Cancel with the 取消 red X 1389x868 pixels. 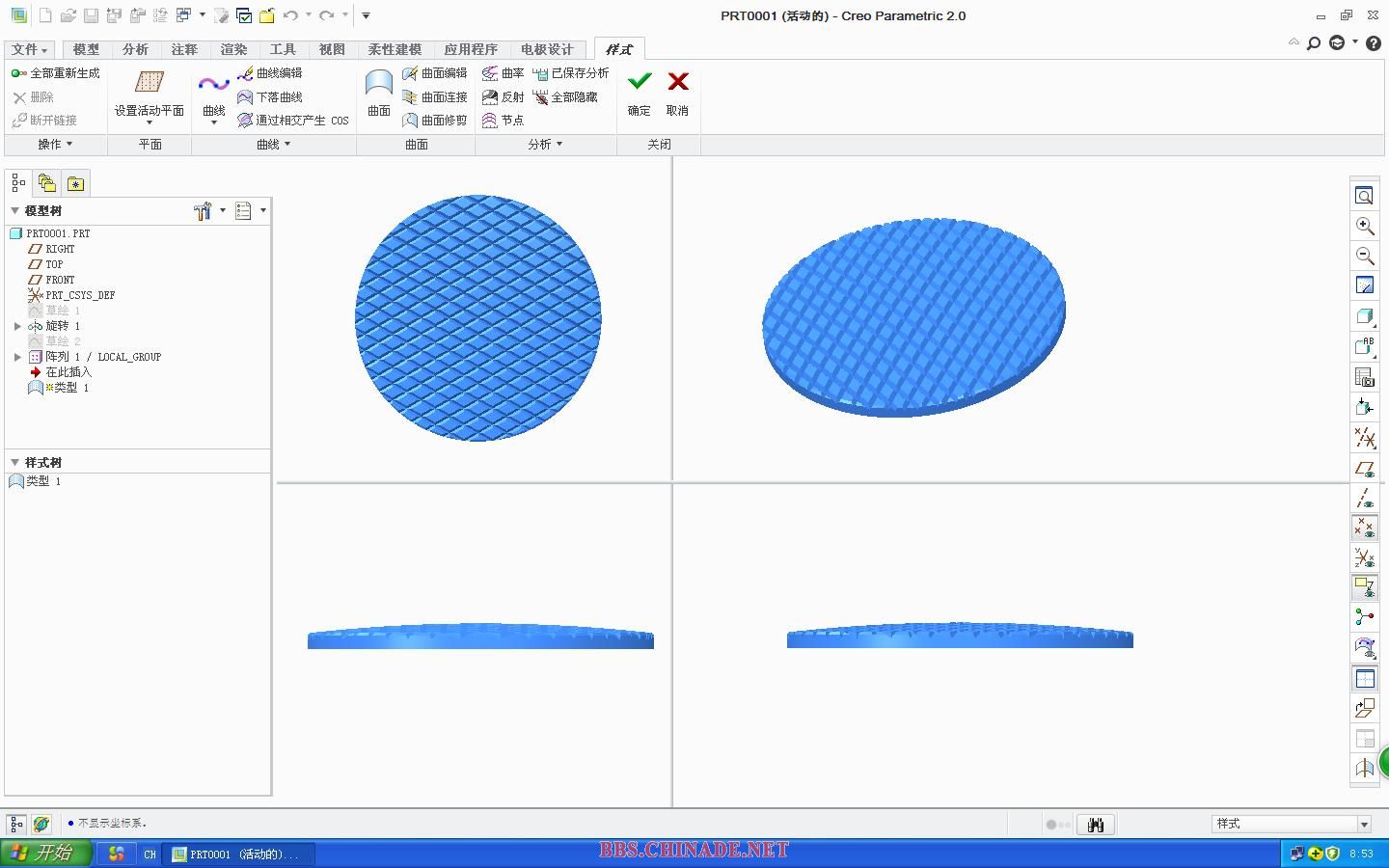click(678, 94)
